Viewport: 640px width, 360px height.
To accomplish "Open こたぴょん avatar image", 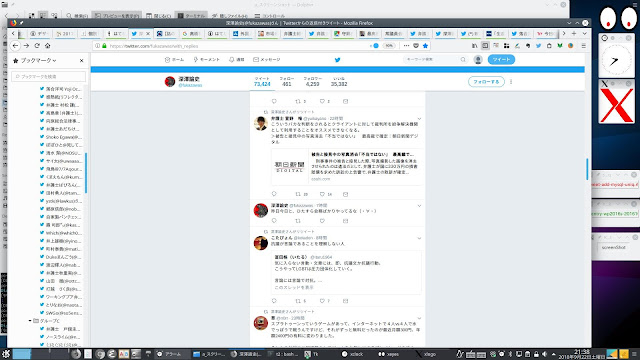I will pos(261,243).
